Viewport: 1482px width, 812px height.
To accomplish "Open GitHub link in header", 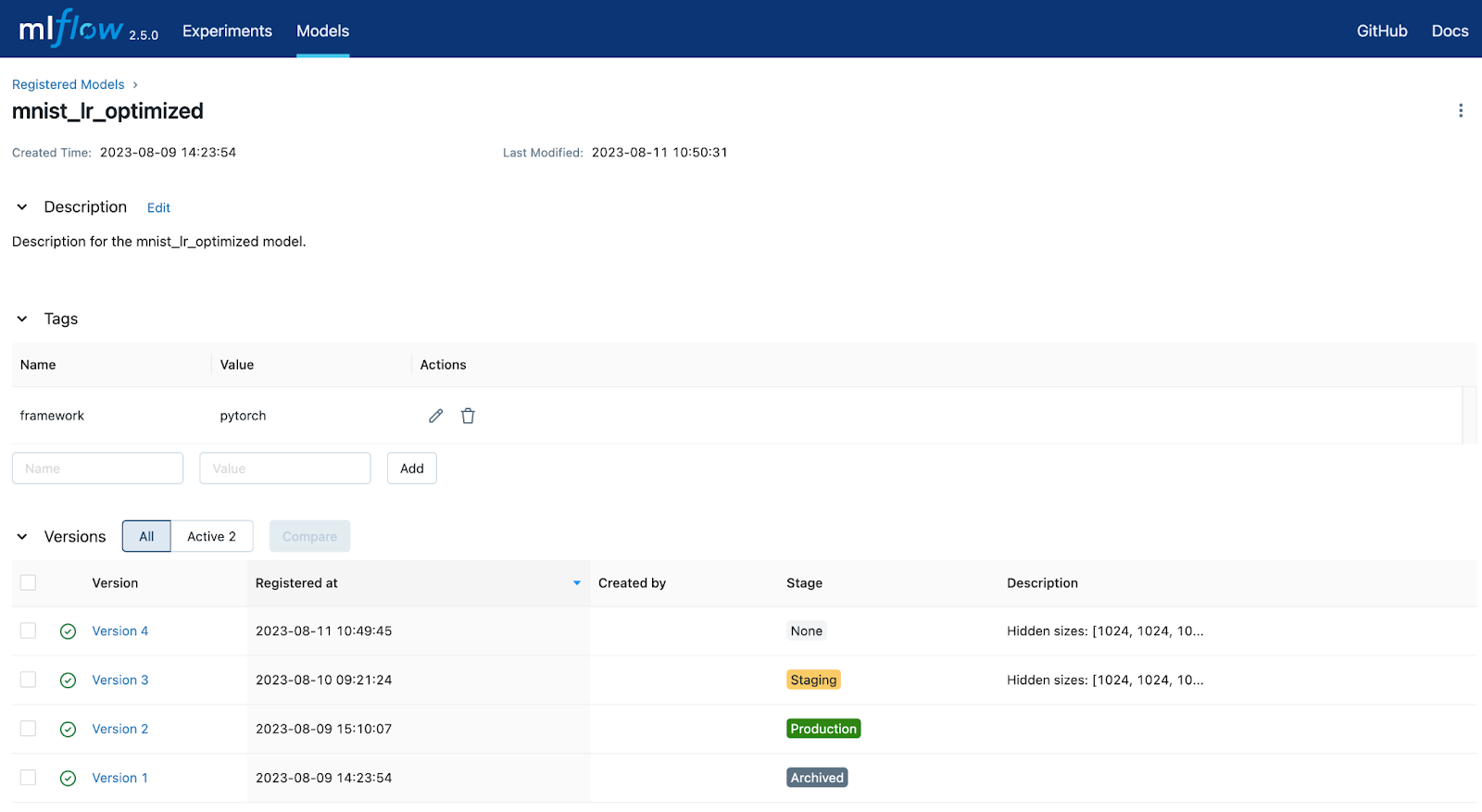I will [x=1382, y=31].
